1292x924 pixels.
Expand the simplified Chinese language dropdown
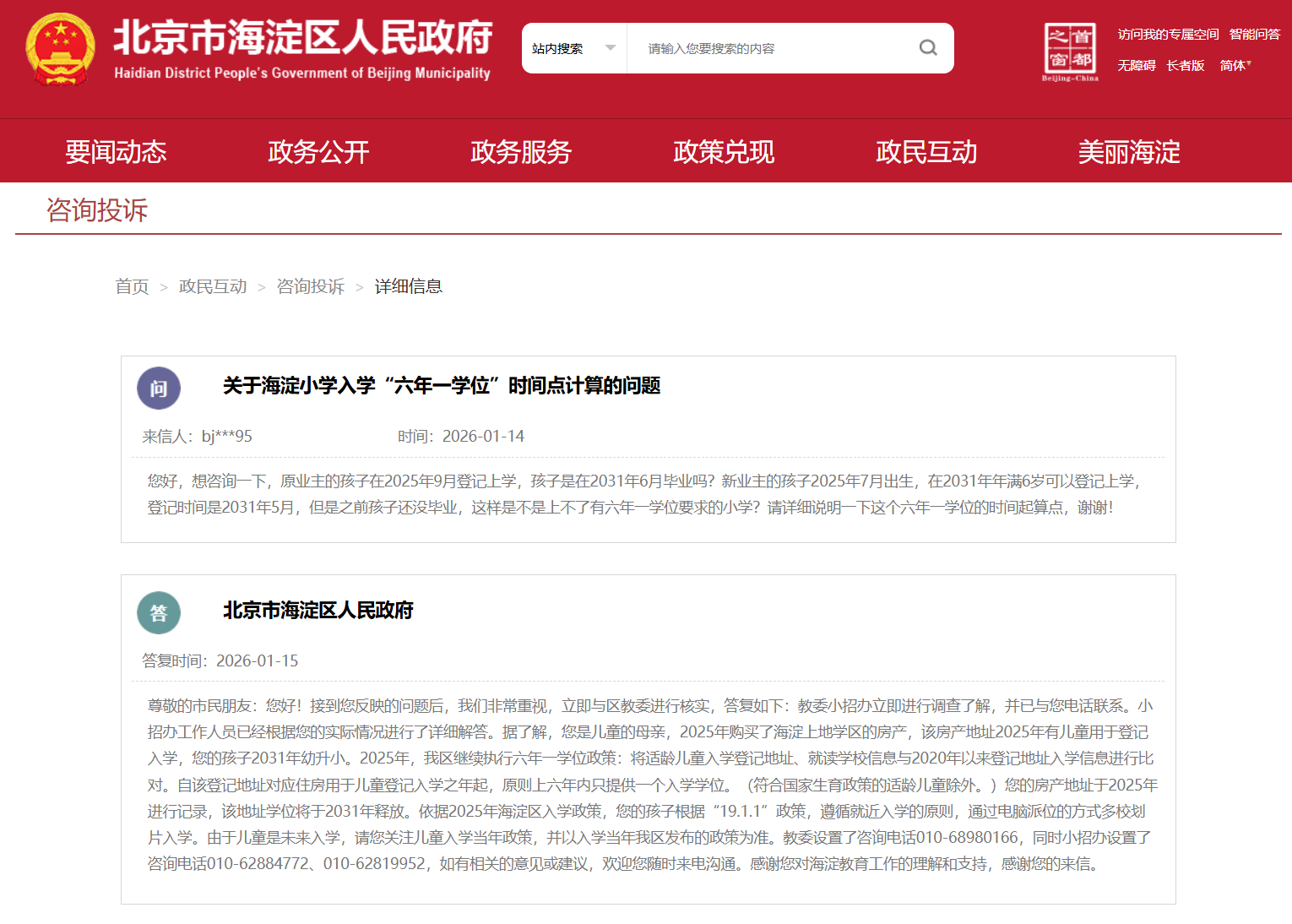[1235, 65]
